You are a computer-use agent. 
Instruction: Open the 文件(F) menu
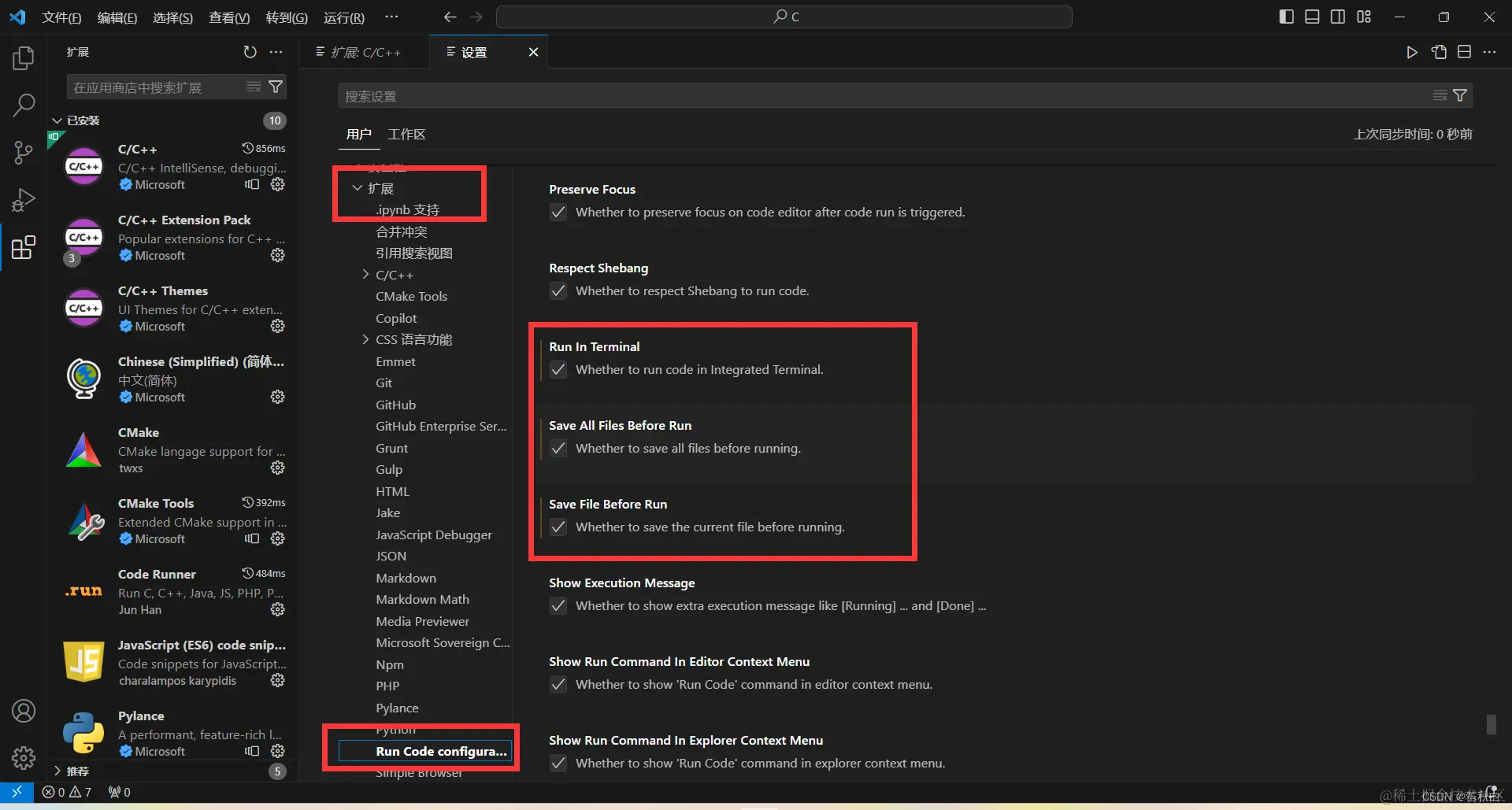tap(61, 17)
